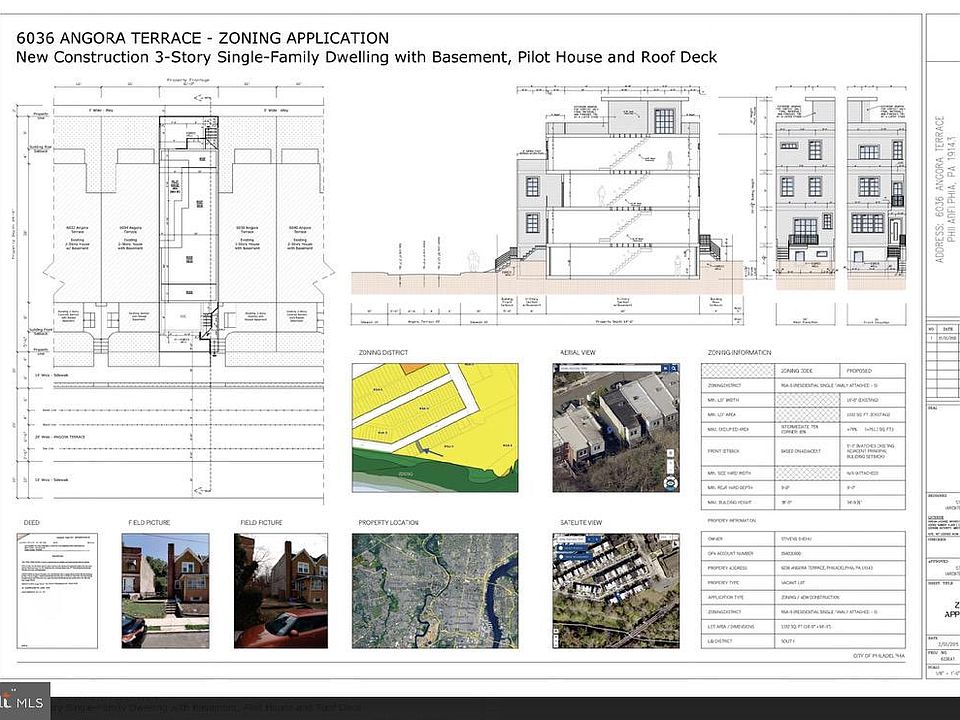960x720 pixels.
Task: Click the address search field in Satellite View
Action: 572,539
